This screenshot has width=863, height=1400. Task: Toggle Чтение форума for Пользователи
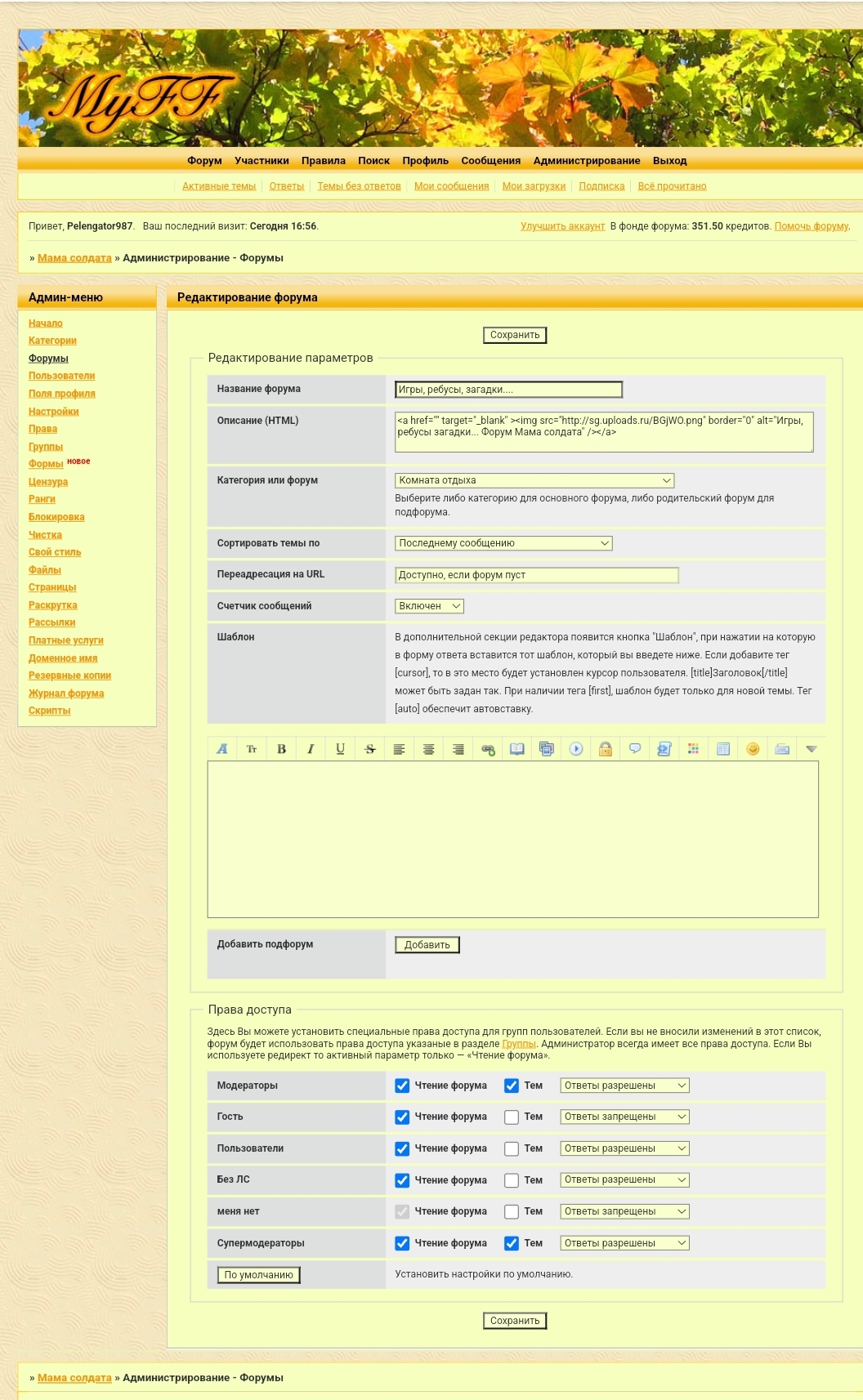pyautogui.click(x=402, y=1148)
